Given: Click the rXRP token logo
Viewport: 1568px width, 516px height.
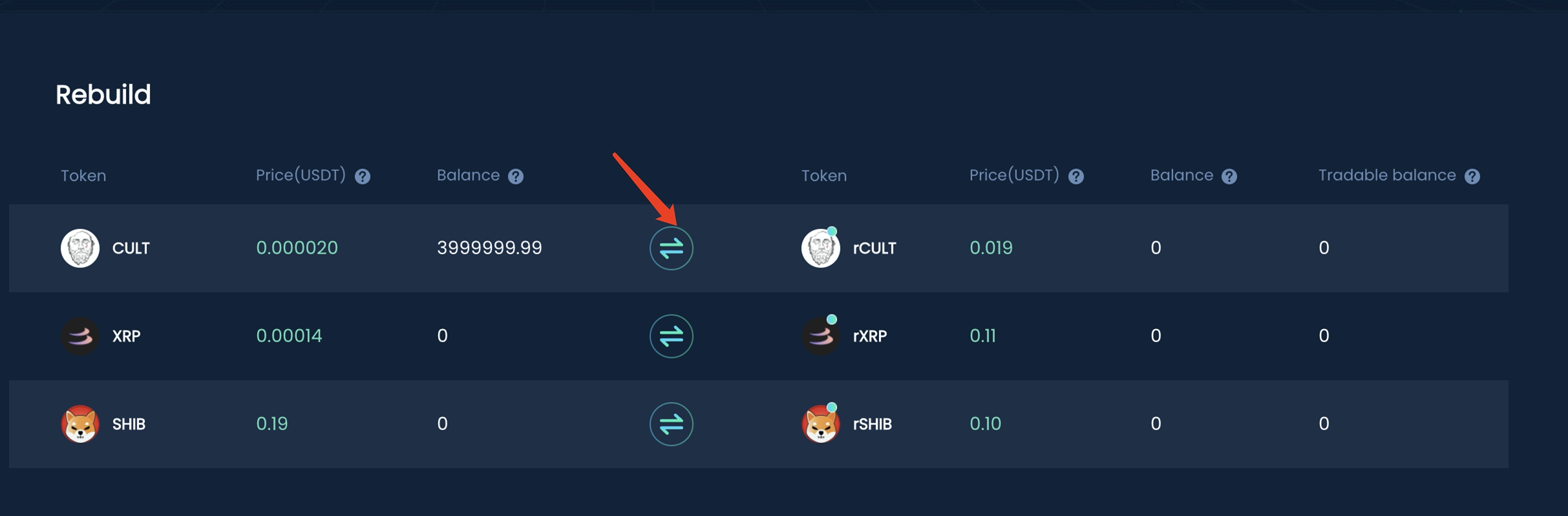Looking at the screenshot, I should [x=820, y=336].
